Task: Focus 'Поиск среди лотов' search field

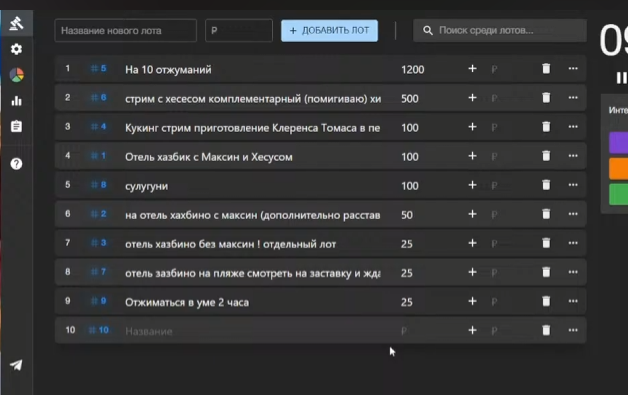Action: tap(500, 30)
